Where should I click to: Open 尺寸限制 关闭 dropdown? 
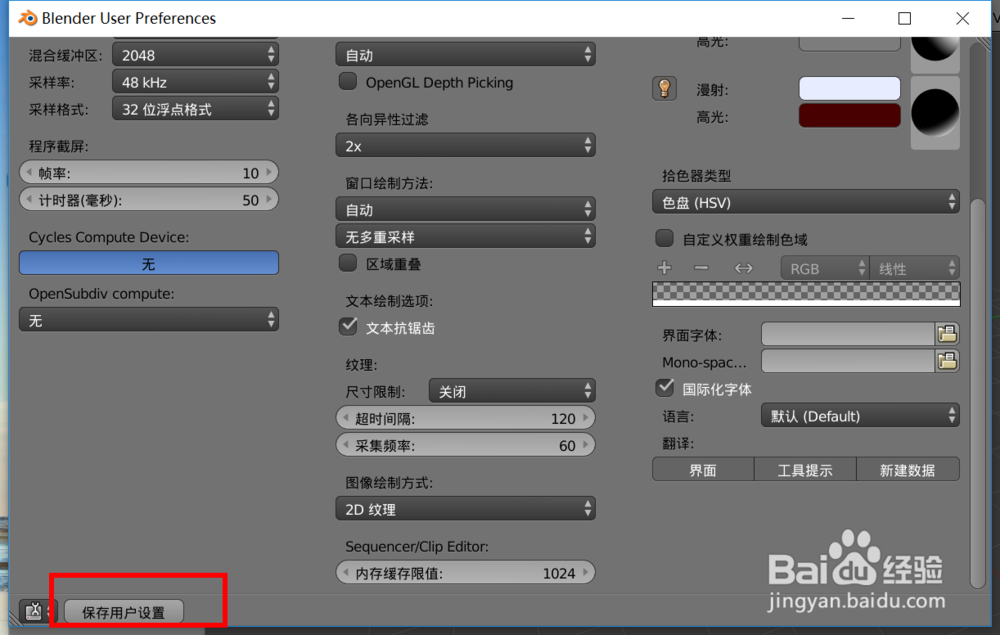[x=512, y=391]
